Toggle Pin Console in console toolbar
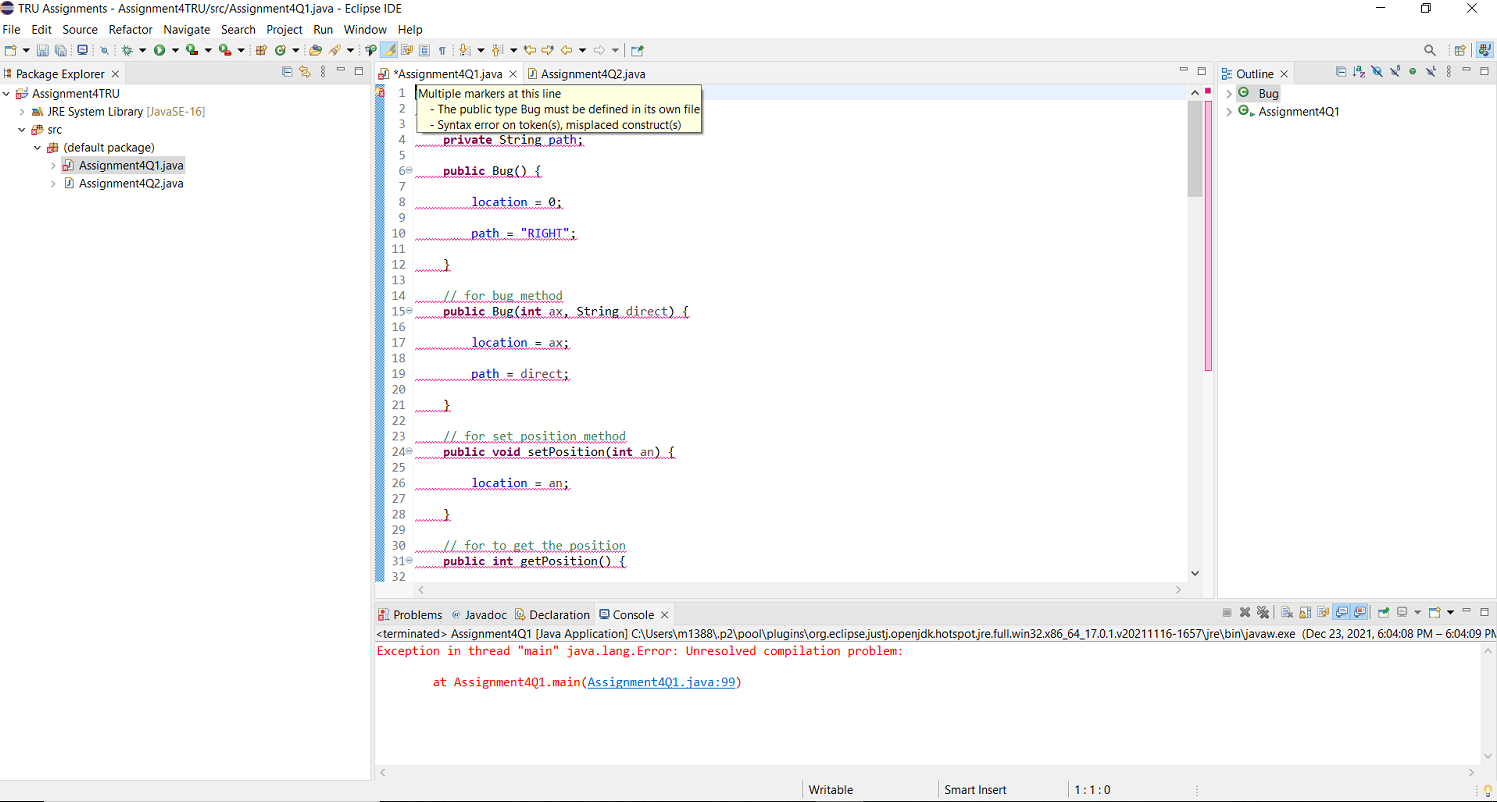 click(x=1382, y=612)
